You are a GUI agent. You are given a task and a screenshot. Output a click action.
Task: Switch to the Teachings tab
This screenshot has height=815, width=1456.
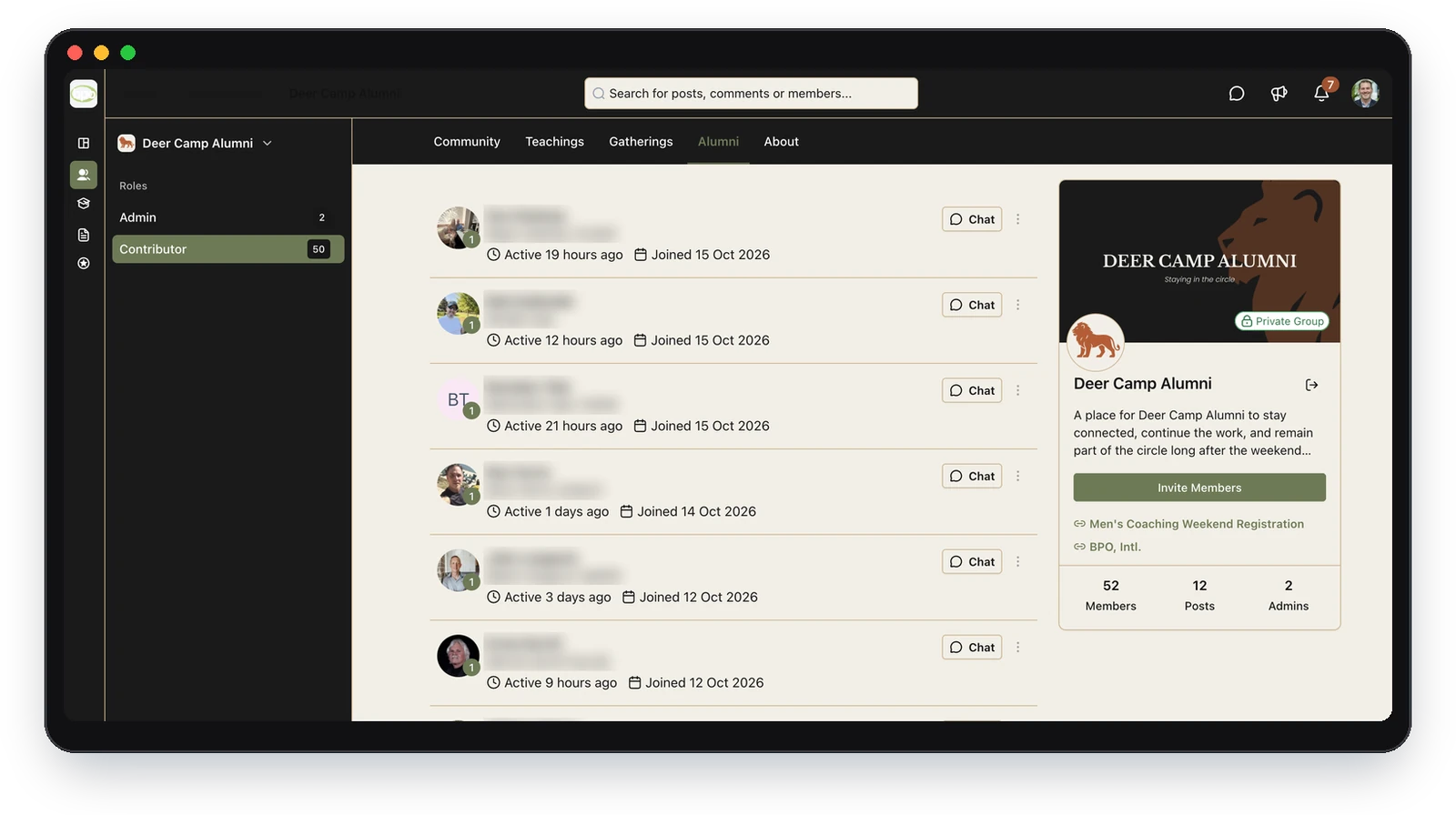[x=554, y=142]
